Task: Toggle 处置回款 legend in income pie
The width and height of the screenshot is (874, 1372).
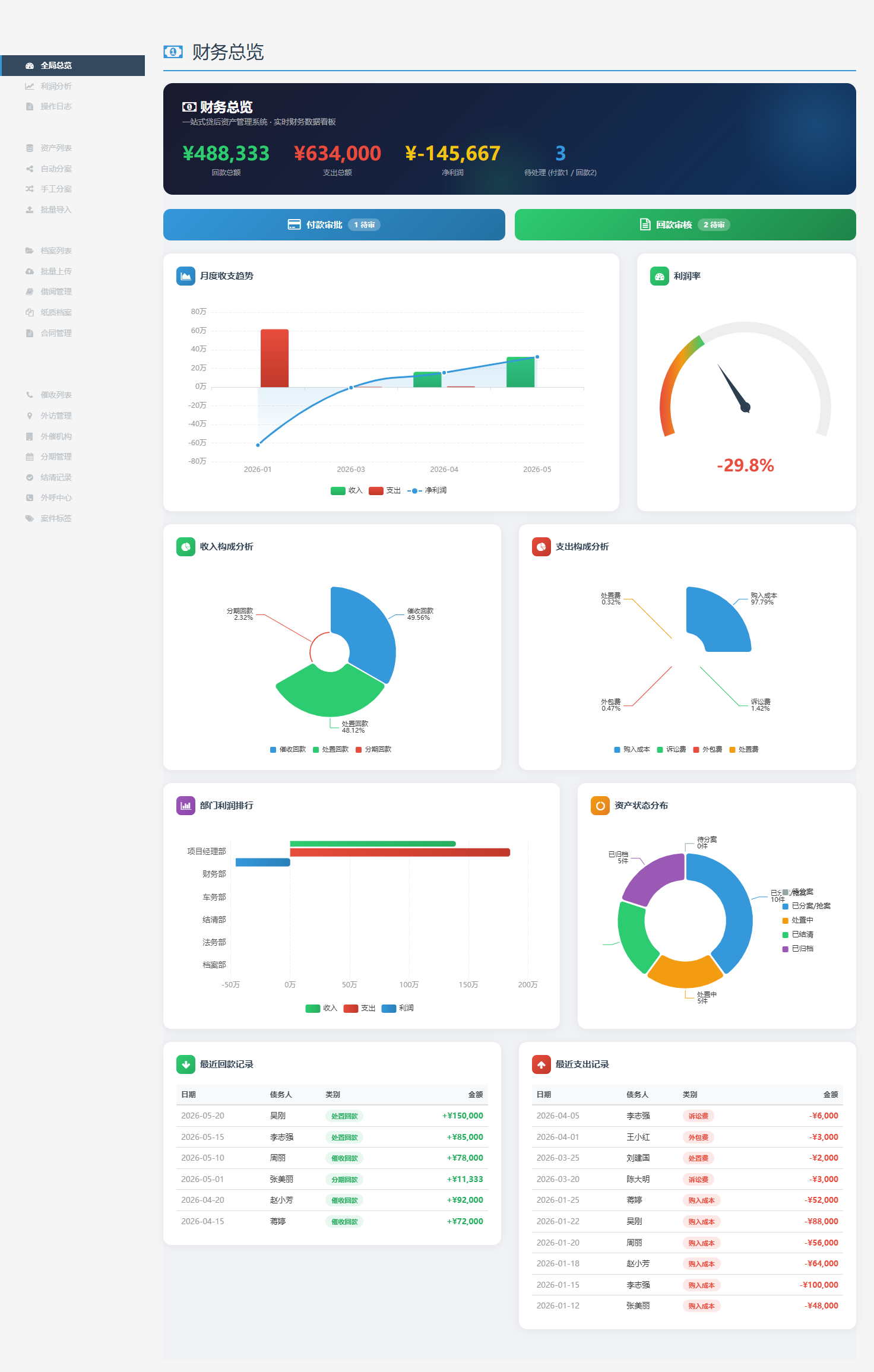Action: click(x=331, y=749)
